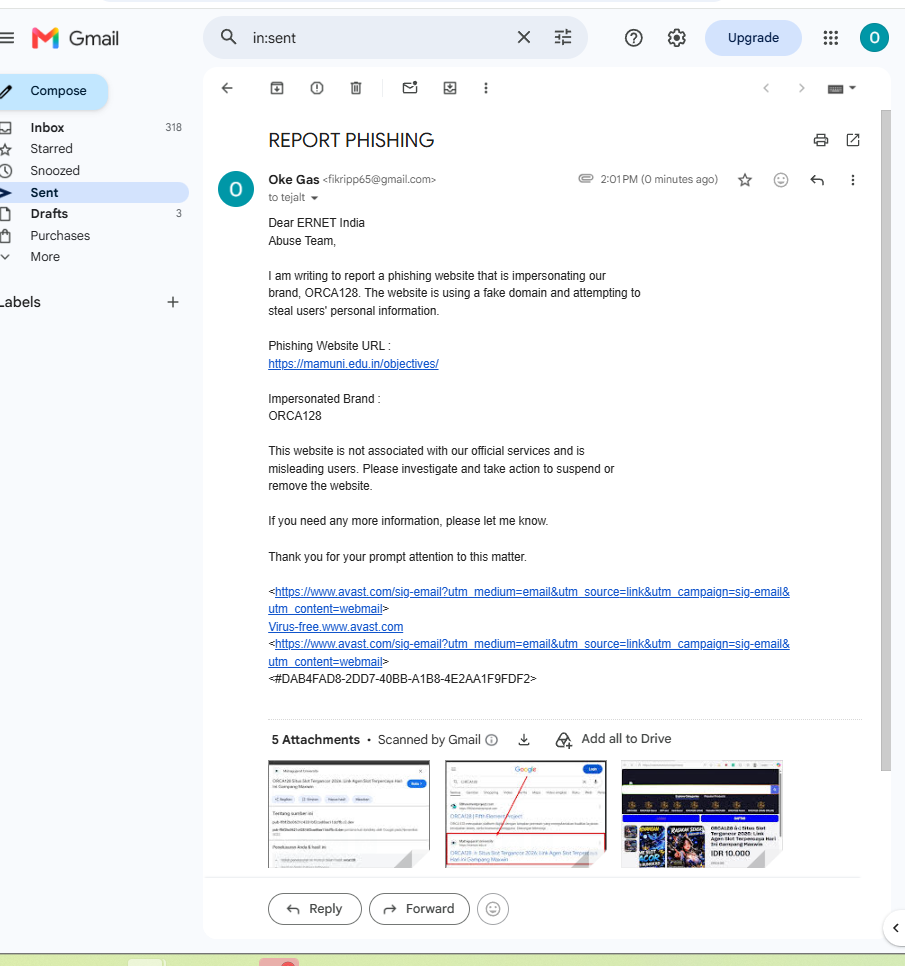Click the Compose button

point(54,91)
